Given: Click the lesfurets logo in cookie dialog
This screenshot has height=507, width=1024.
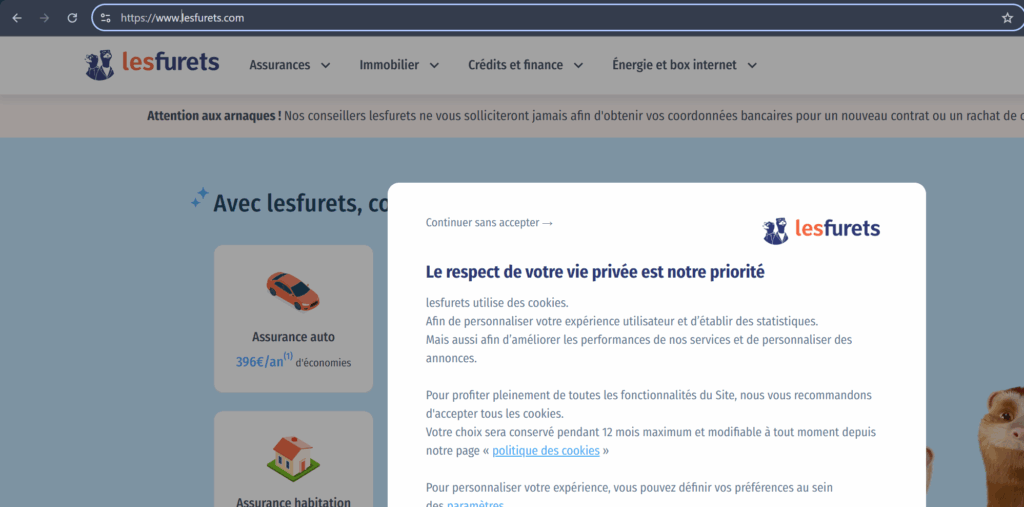Looking at the screenshot, I should [821, 230].
